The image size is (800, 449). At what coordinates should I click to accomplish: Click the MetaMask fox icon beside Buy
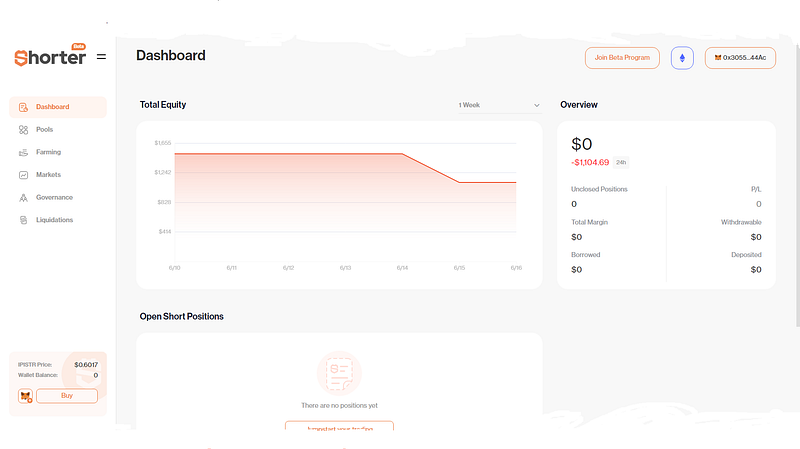26,396
